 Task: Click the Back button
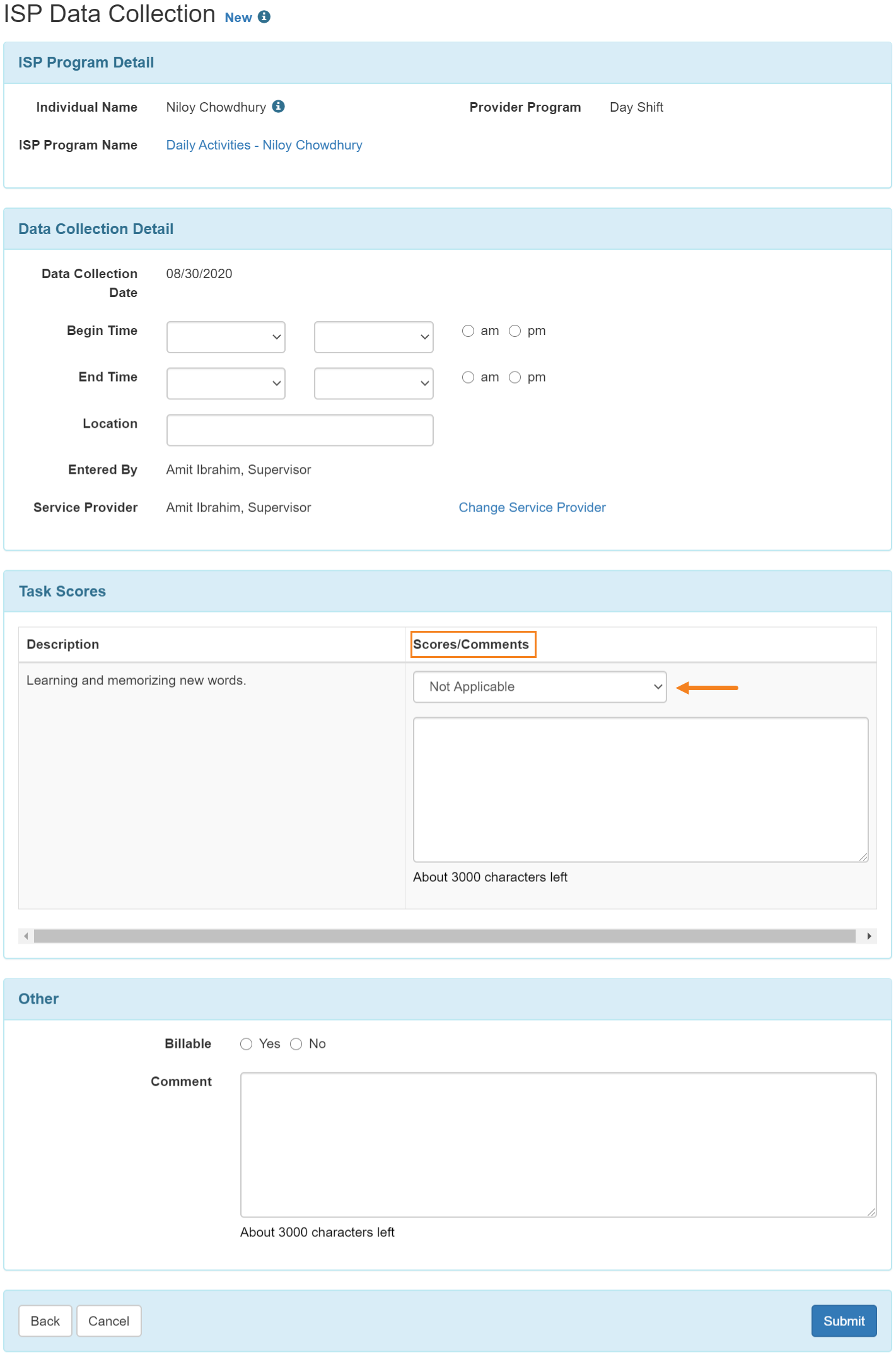45,1321
